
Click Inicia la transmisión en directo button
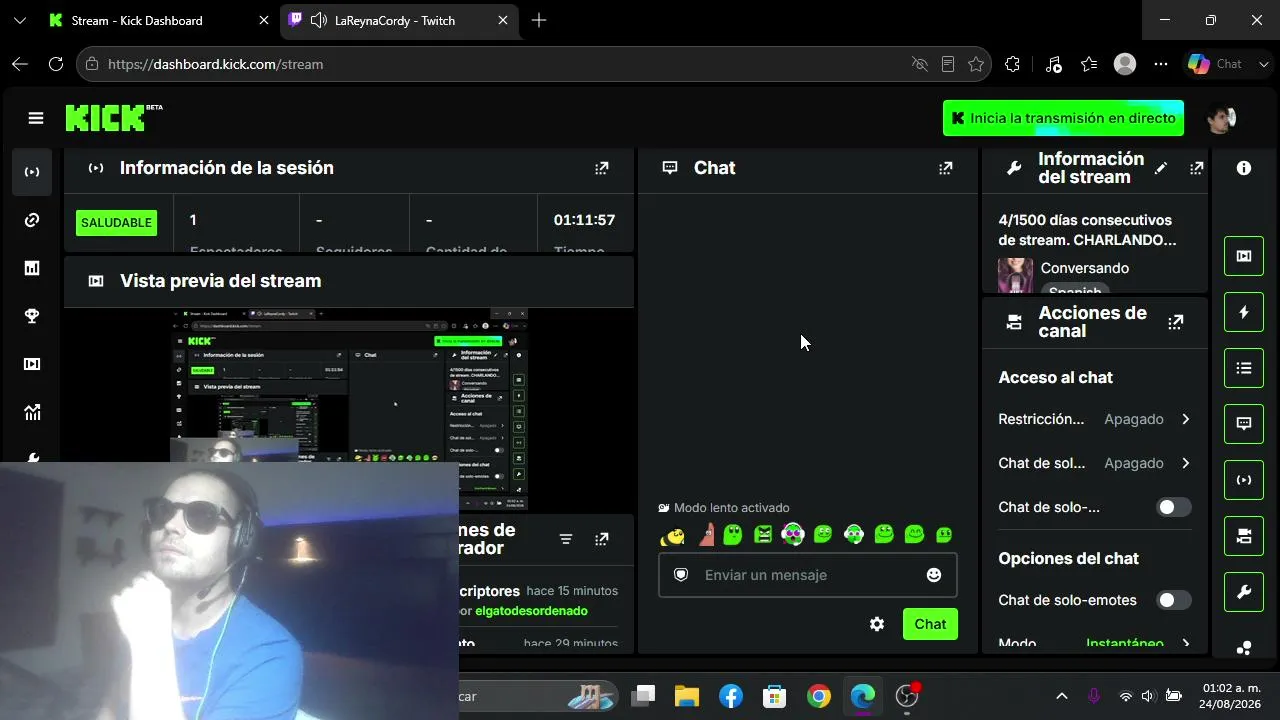1063,118
